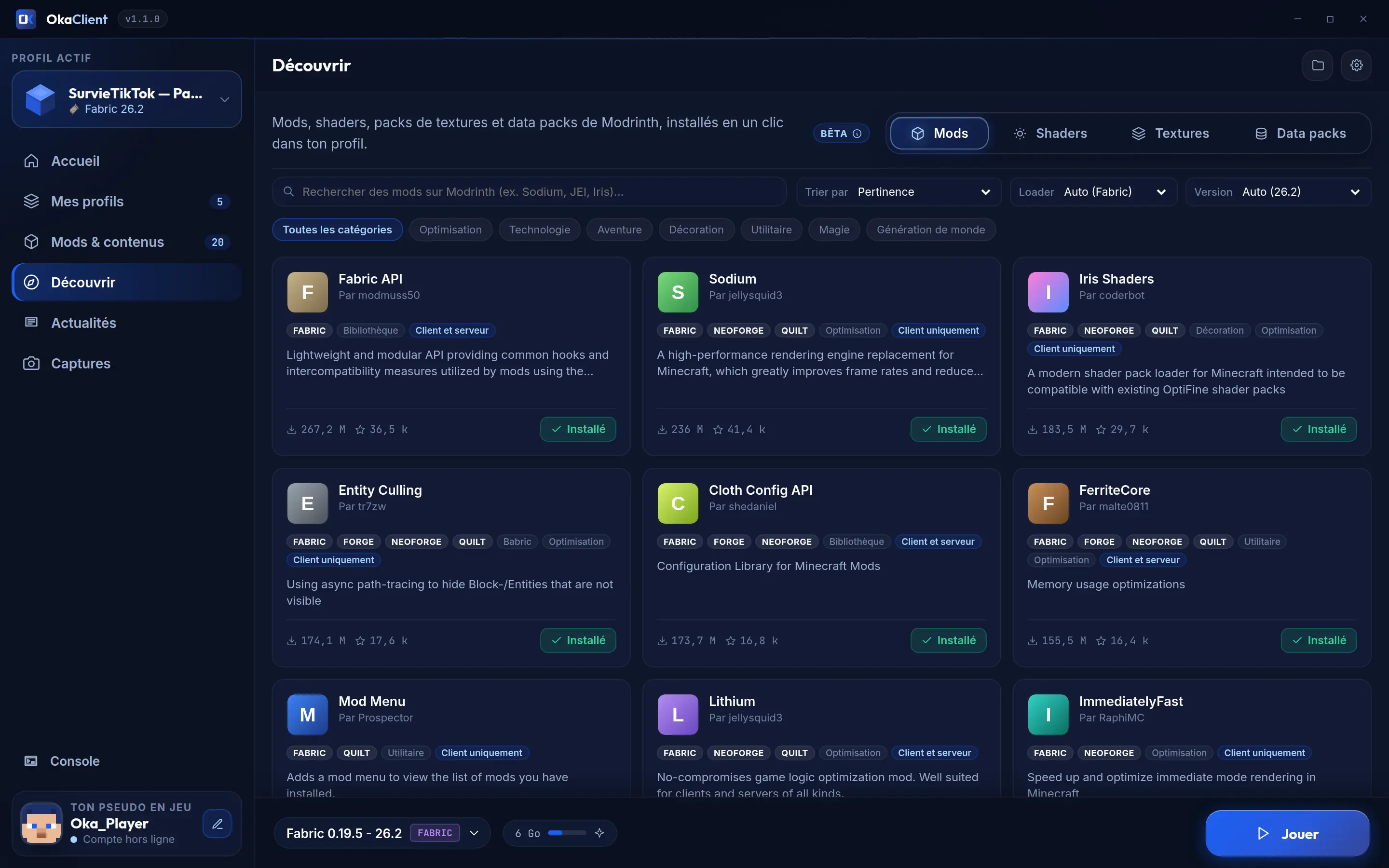Viewport: 1389px width, 868px height.
Task: Open the folder icon in the header
Action: (x=1317, y=66)
